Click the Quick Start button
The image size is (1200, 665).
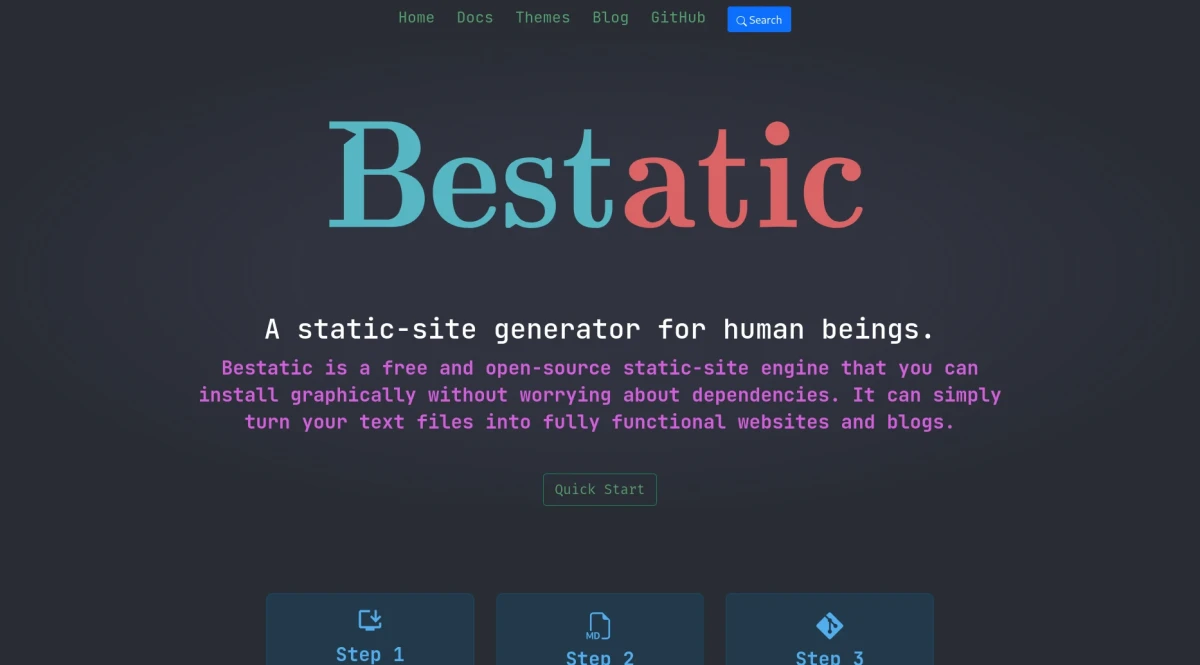pos(599,489)
